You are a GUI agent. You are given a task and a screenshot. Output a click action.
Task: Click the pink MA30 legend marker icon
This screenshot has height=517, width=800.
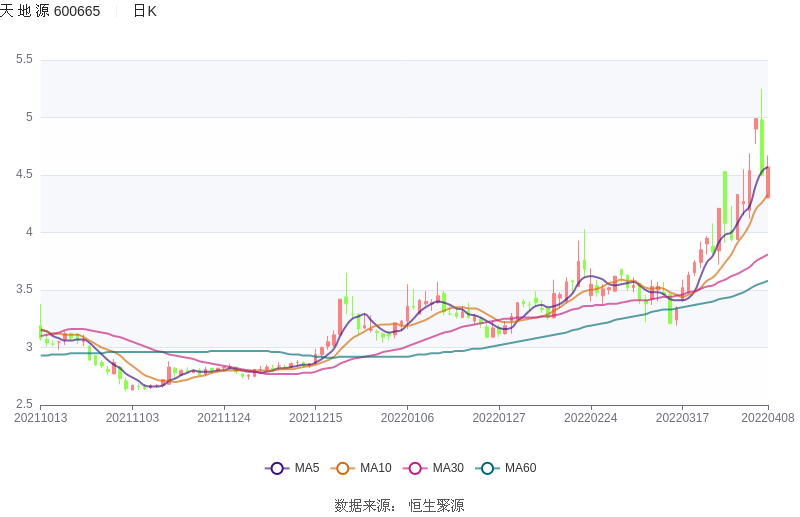coord(416,468)
